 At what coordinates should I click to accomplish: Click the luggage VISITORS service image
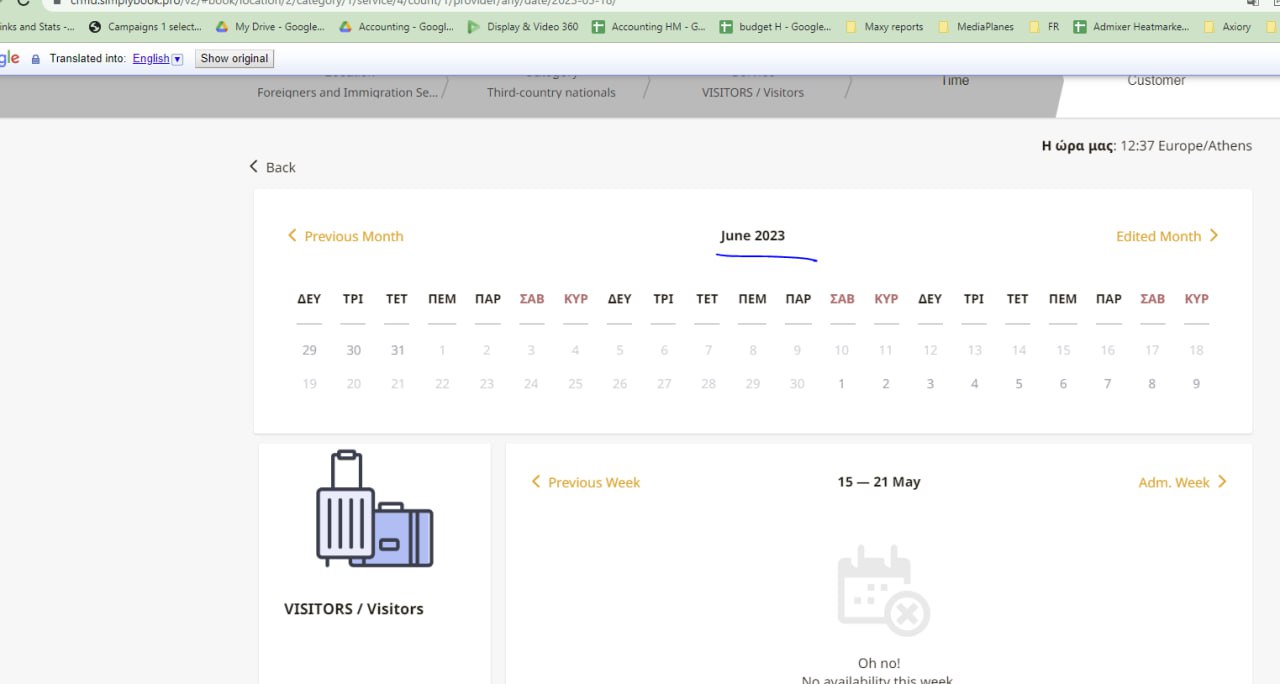[374, 510]
